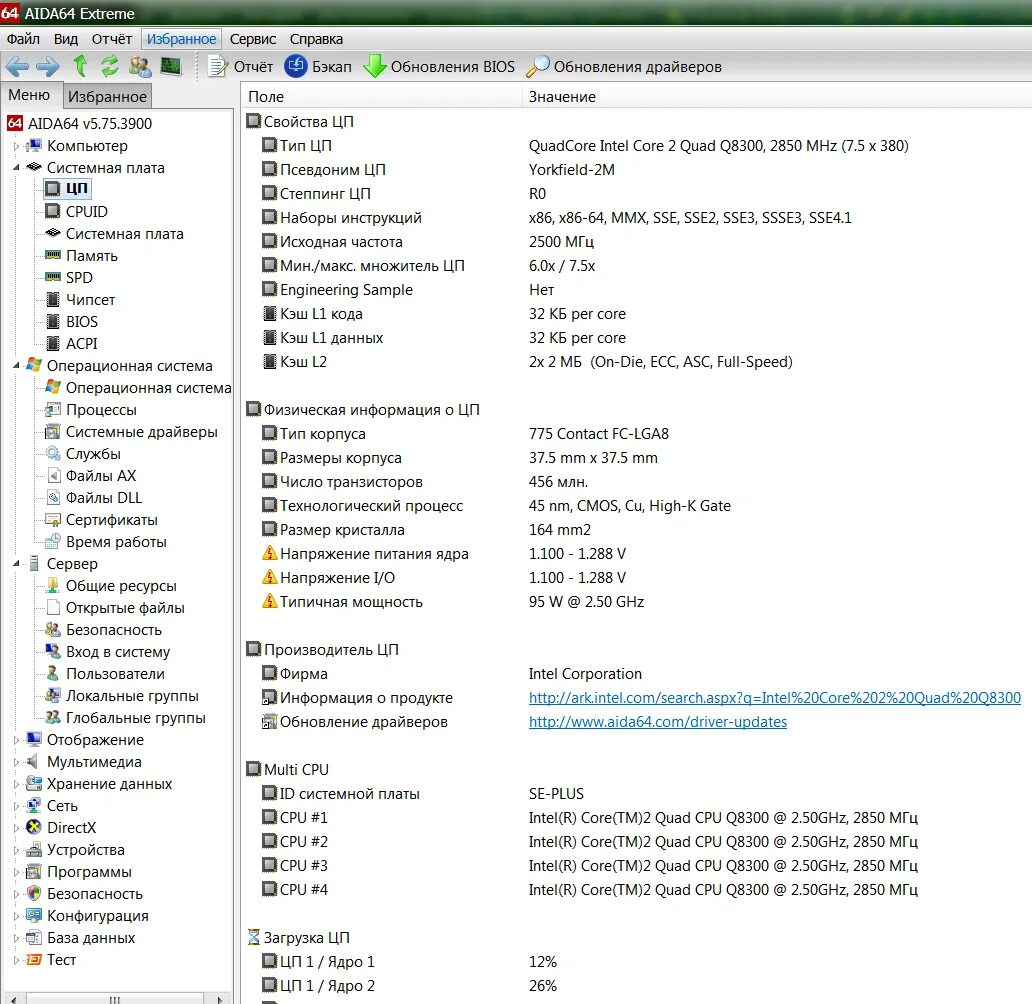This screenshot has height=1004, width=1032.
Task: Select the Чипсет chip icon
Action: [53, 300]
